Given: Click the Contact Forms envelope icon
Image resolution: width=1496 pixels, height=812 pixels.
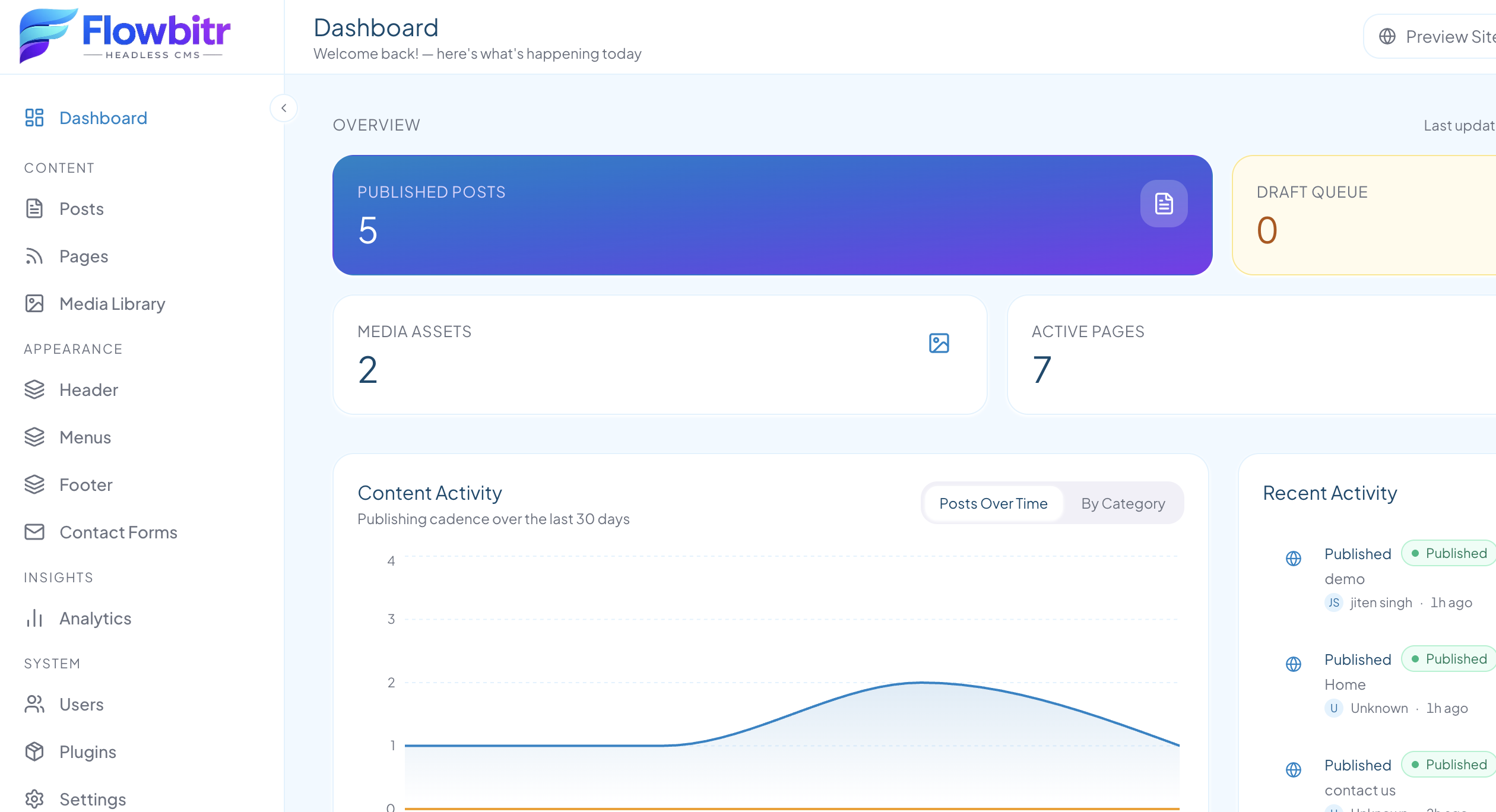Looking at the screenshot, I should point(34,532).
